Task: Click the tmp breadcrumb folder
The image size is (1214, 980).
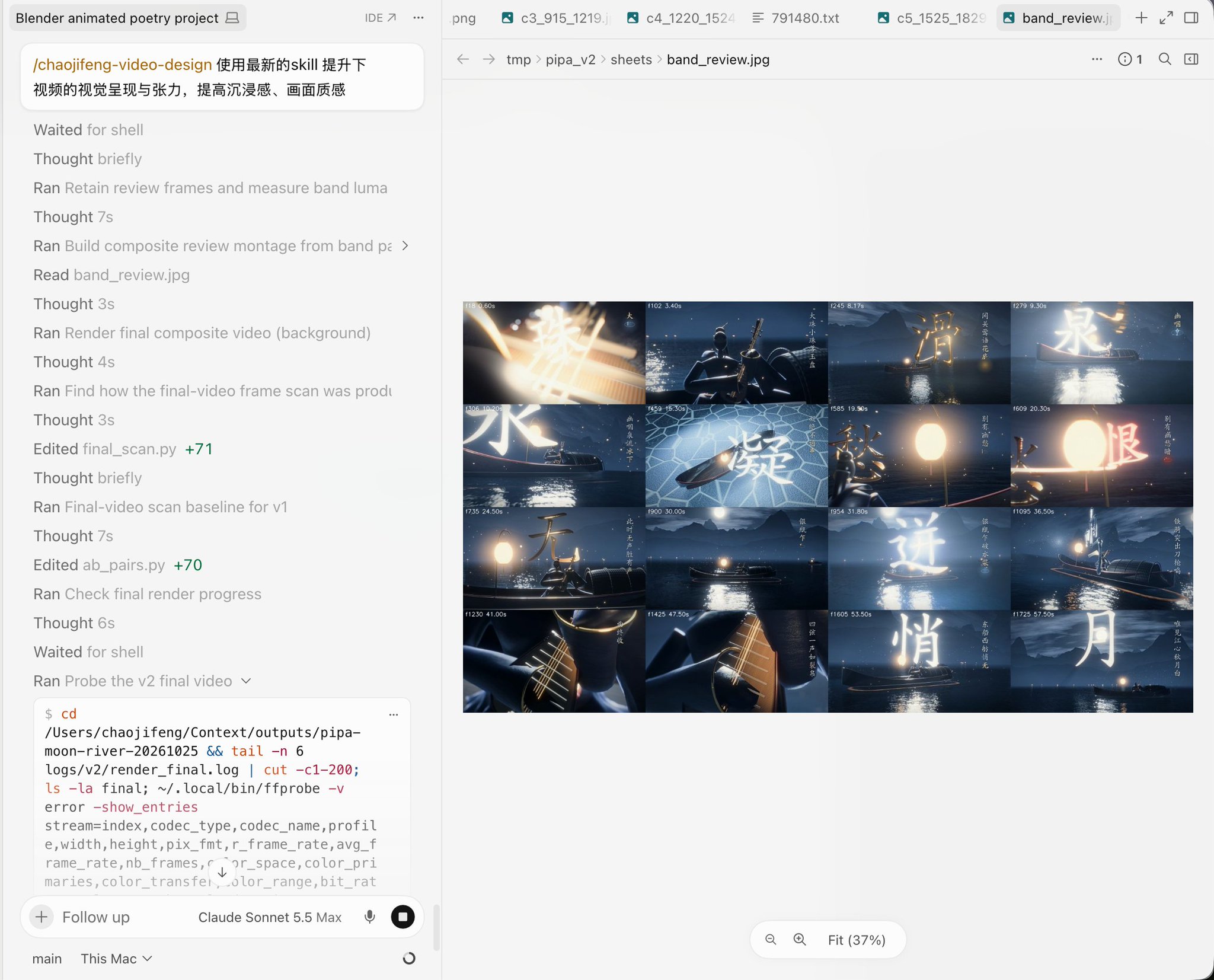Action: click(x=519, y=60)
